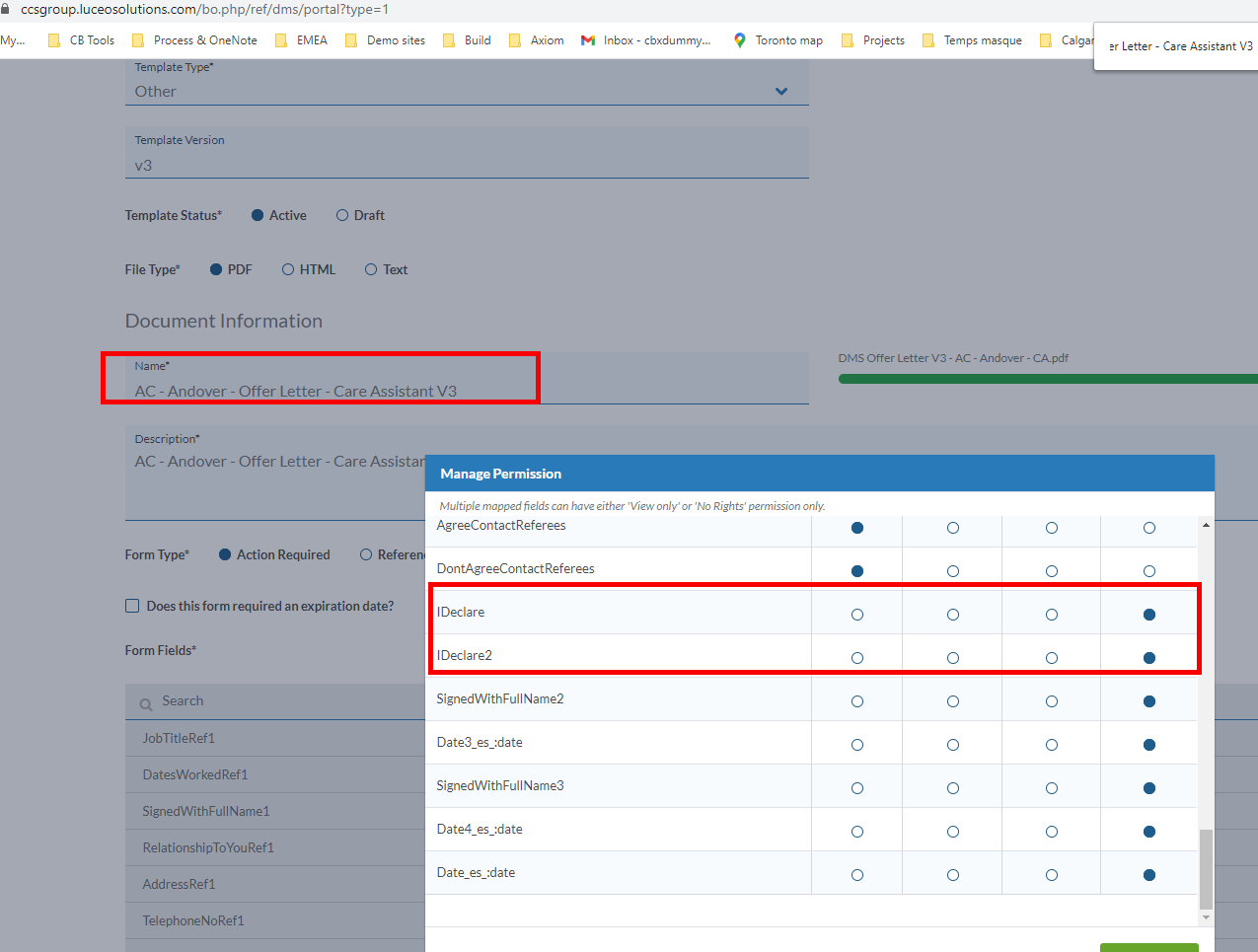Click the Template Version field
This screenshot has width=1258, height=952.
pyautogui.click(x=467, y=153)
